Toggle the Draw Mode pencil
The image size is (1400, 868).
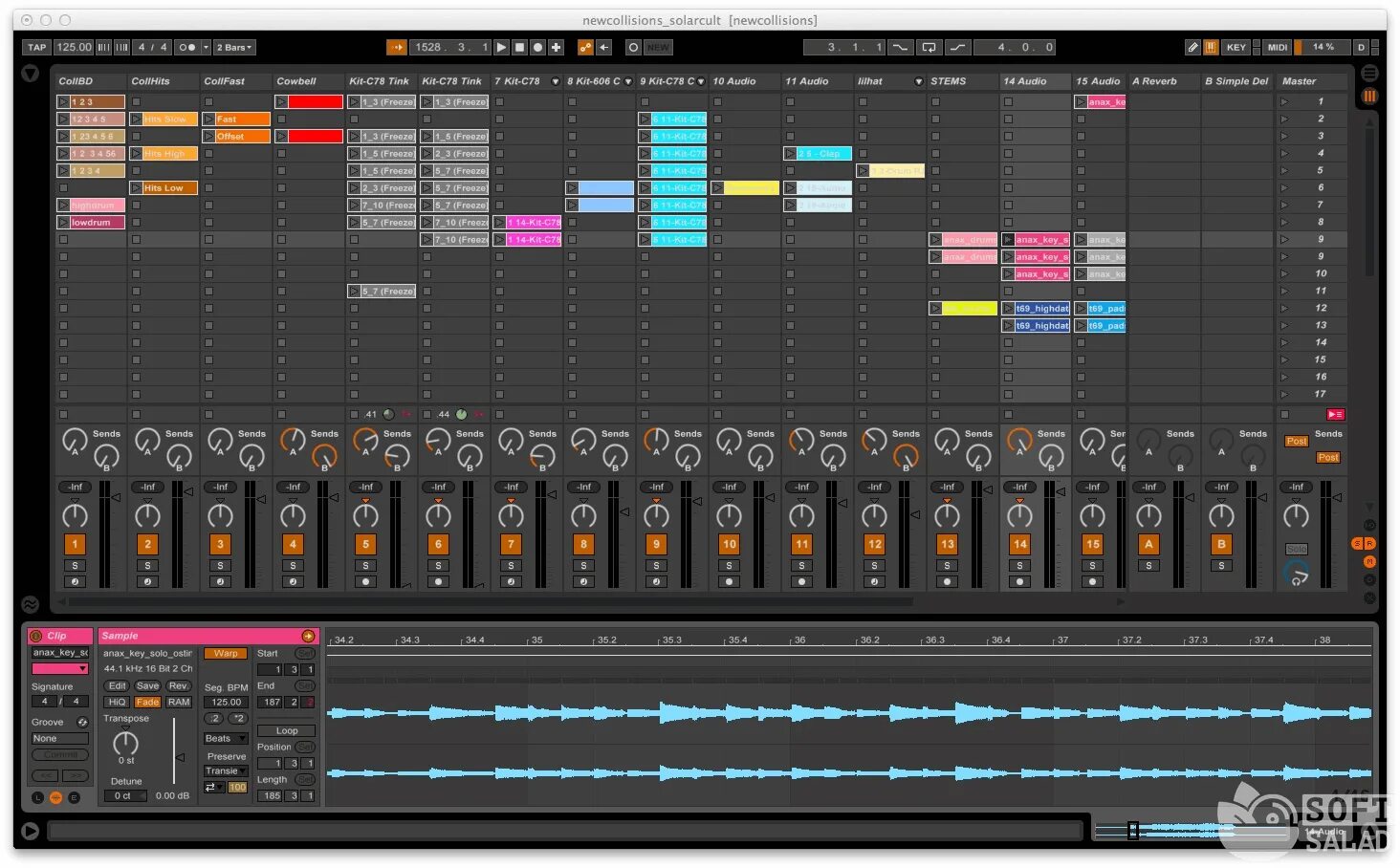(x=1192, y=47)
